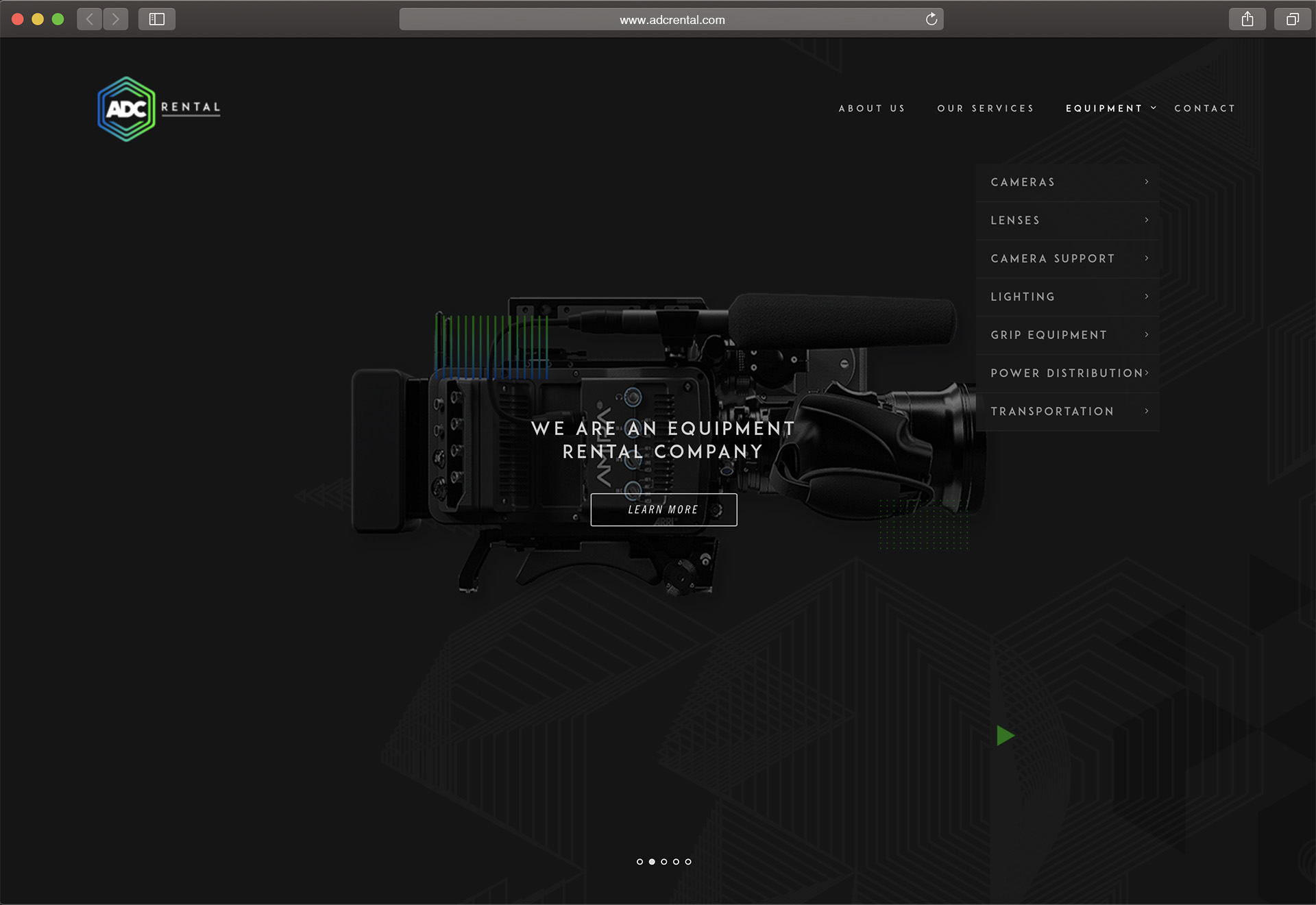The image size is (1316, 905).
Task: Click the browser forward arrow
Action: point(116,19)
